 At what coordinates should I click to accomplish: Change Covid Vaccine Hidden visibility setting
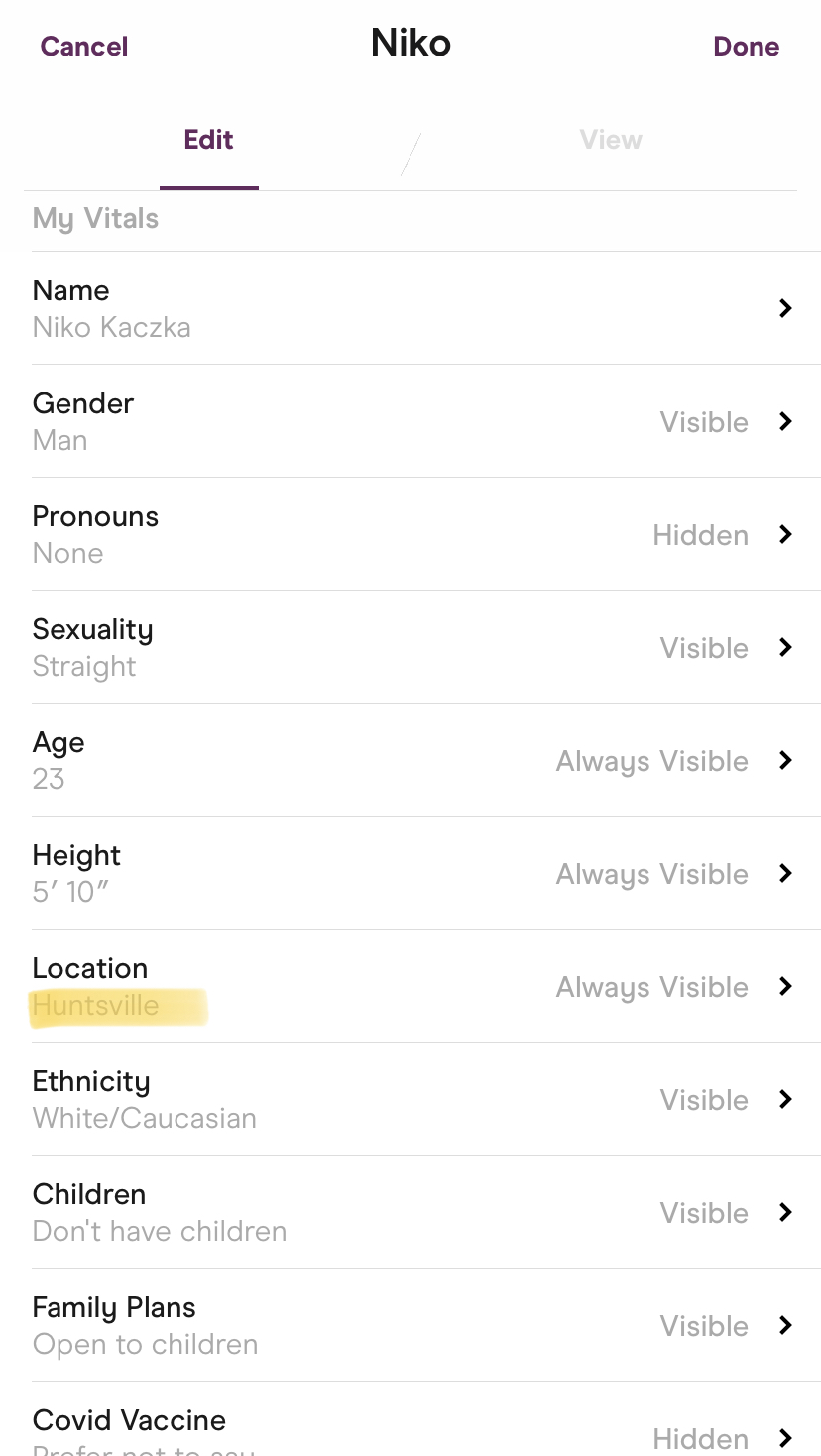(700, 1439)
